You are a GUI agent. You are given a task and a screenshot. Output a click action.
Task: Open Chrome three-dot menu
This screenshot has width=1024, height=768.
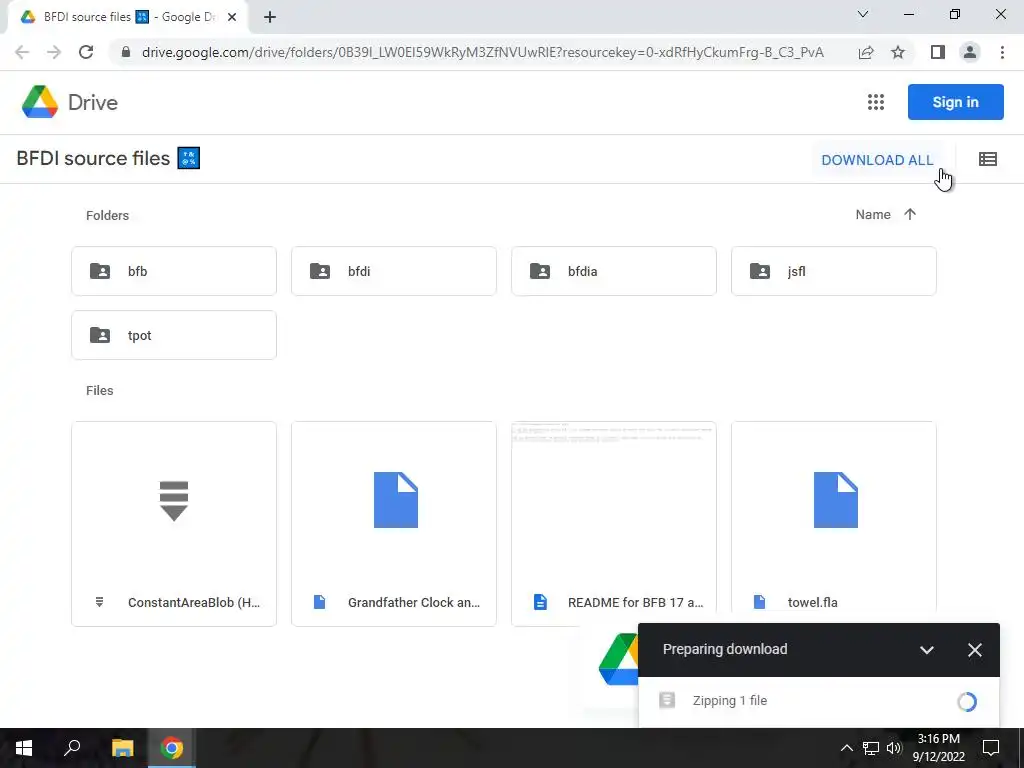(1002, 52)
